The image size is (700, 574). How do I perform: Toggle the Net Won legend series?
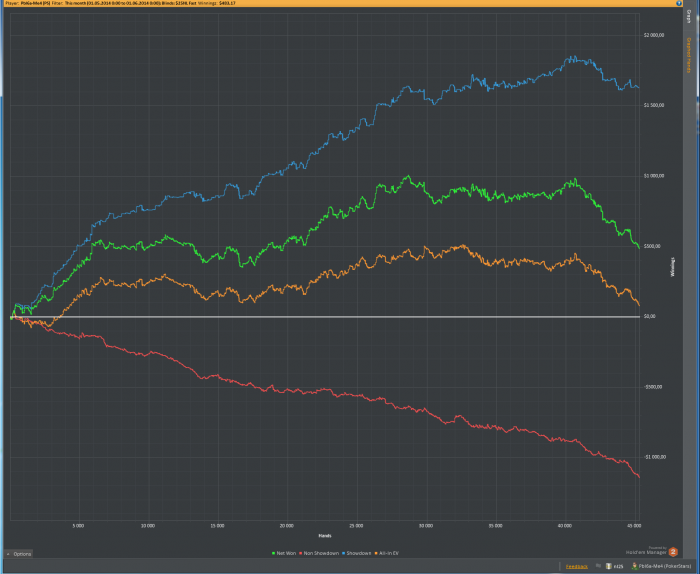[283, 553]
